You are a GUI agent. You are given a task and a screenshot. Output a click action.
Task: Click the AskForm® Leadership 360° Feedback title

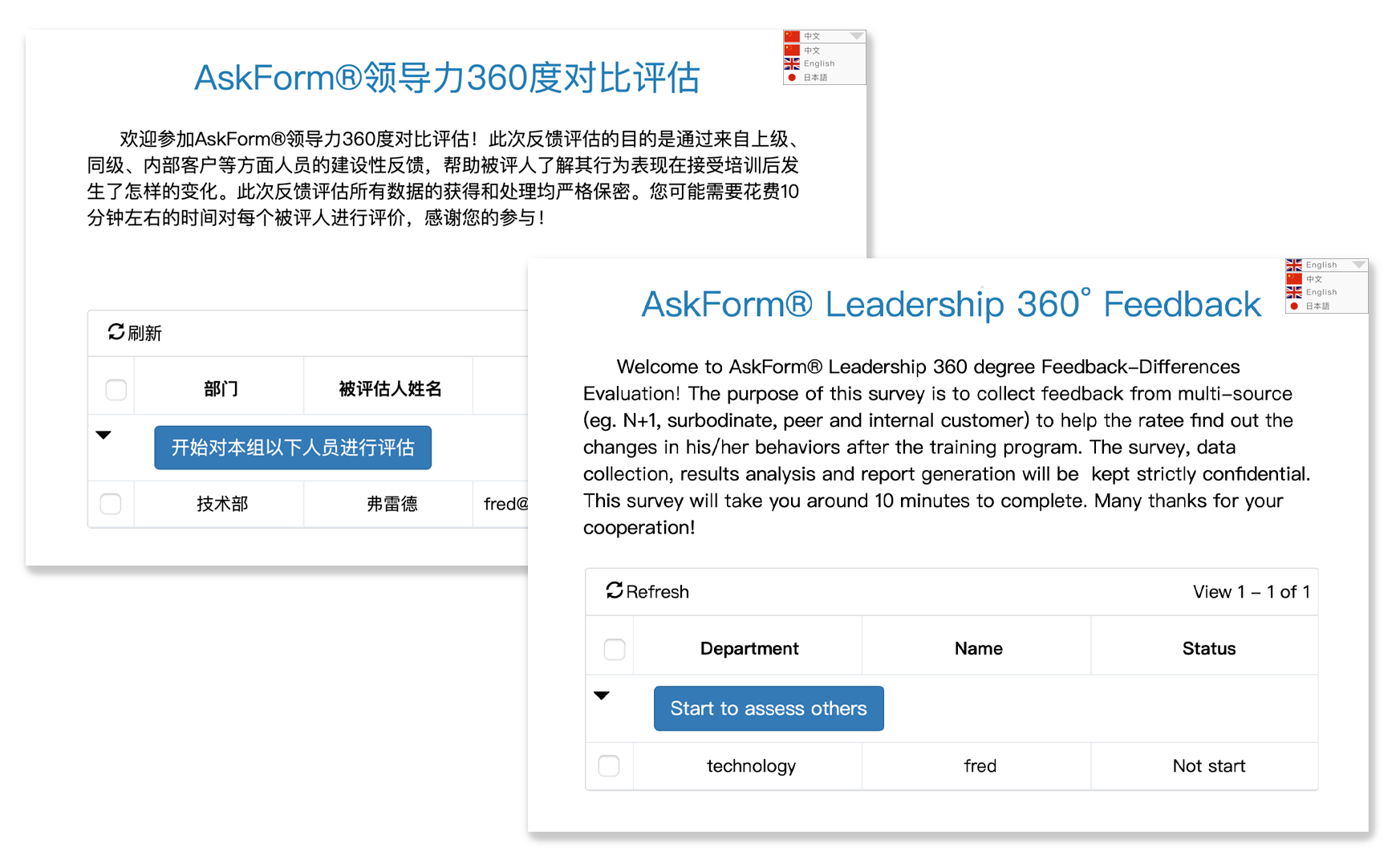(x=951, y=304)
